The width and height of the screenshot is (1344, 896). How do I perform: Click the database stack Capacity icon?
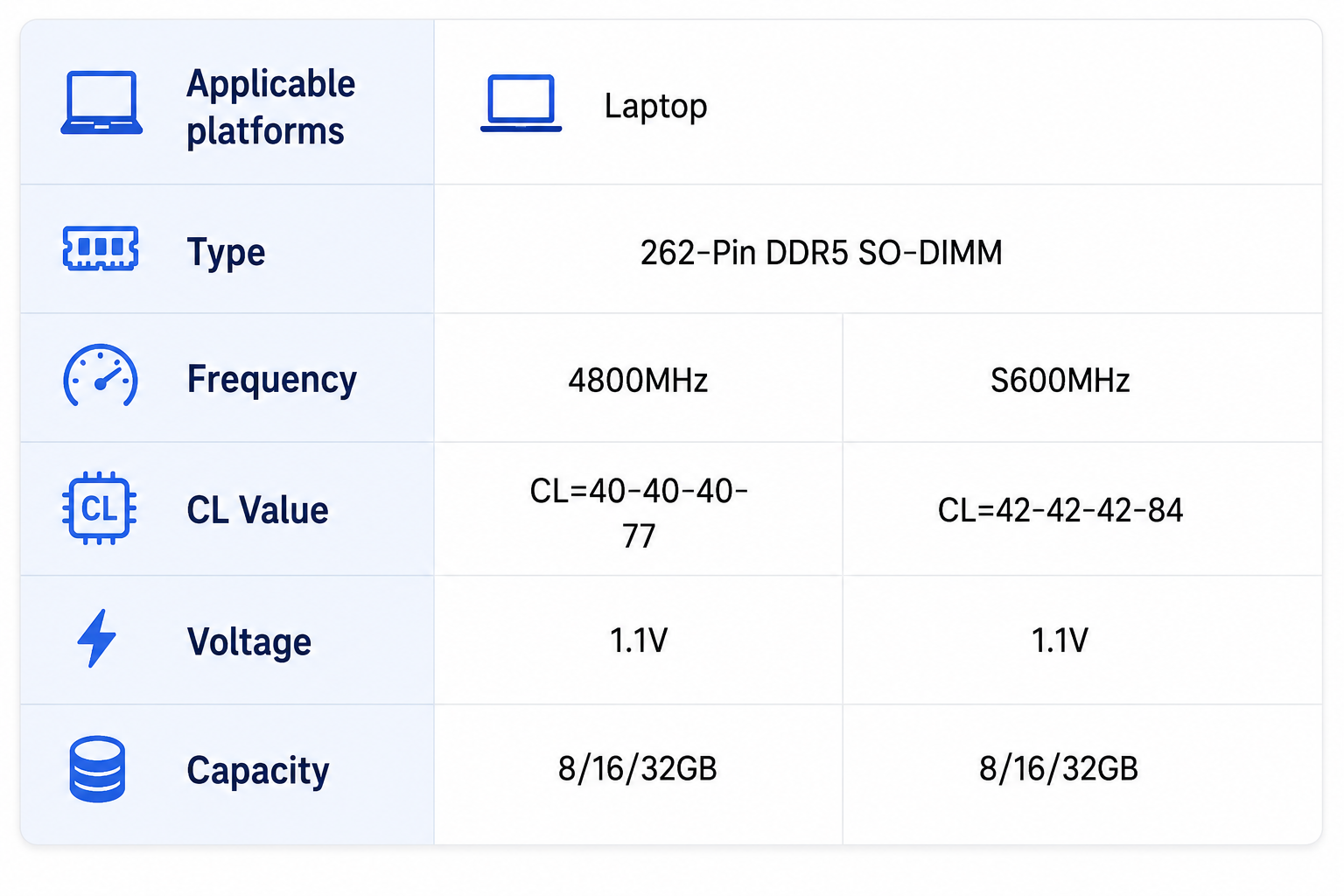[x=97, y=769]
